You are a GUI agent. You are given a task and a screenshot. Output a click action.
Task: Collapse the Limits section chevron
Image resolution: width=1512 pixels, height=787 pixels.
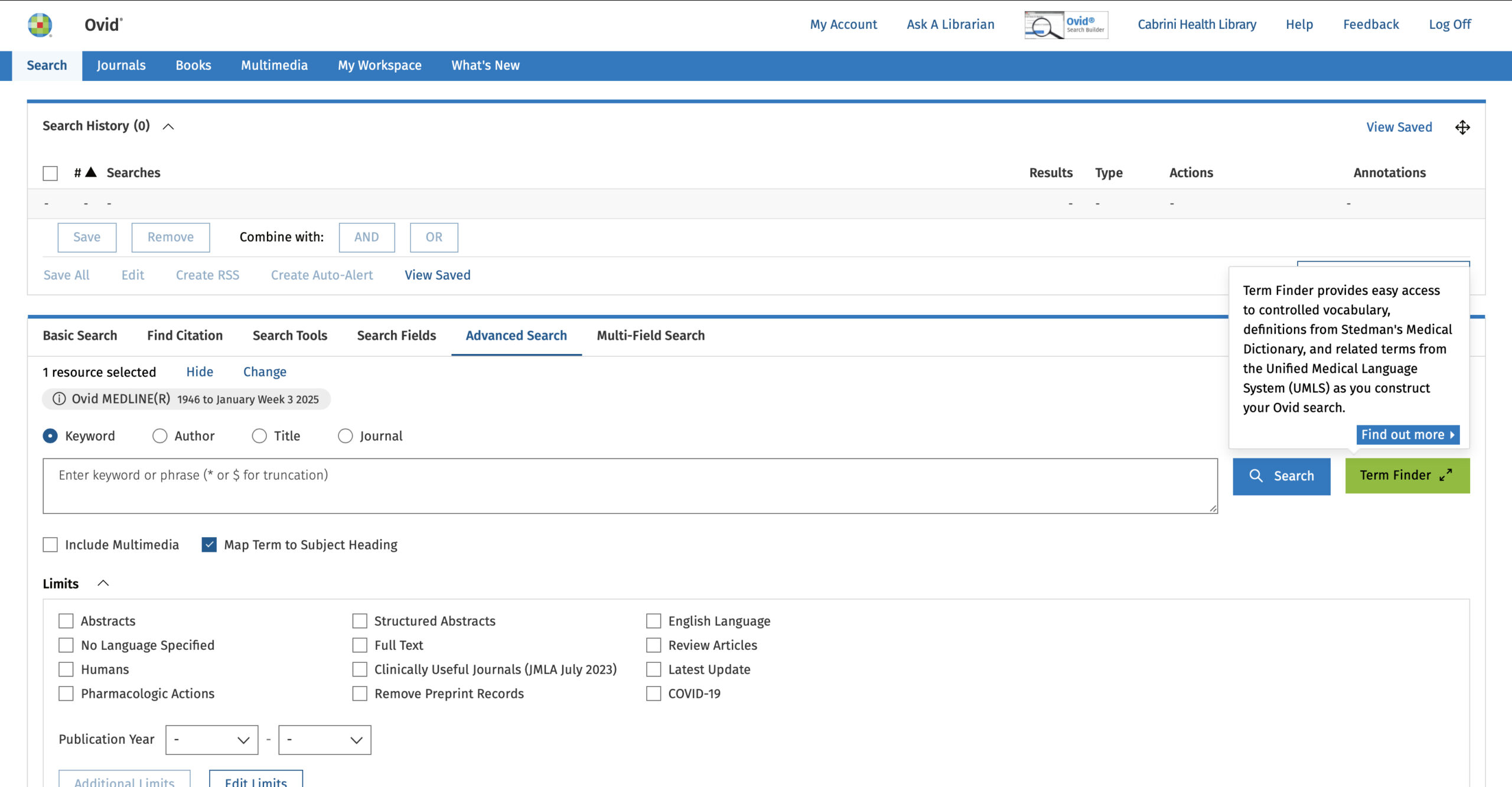[103, 583]
